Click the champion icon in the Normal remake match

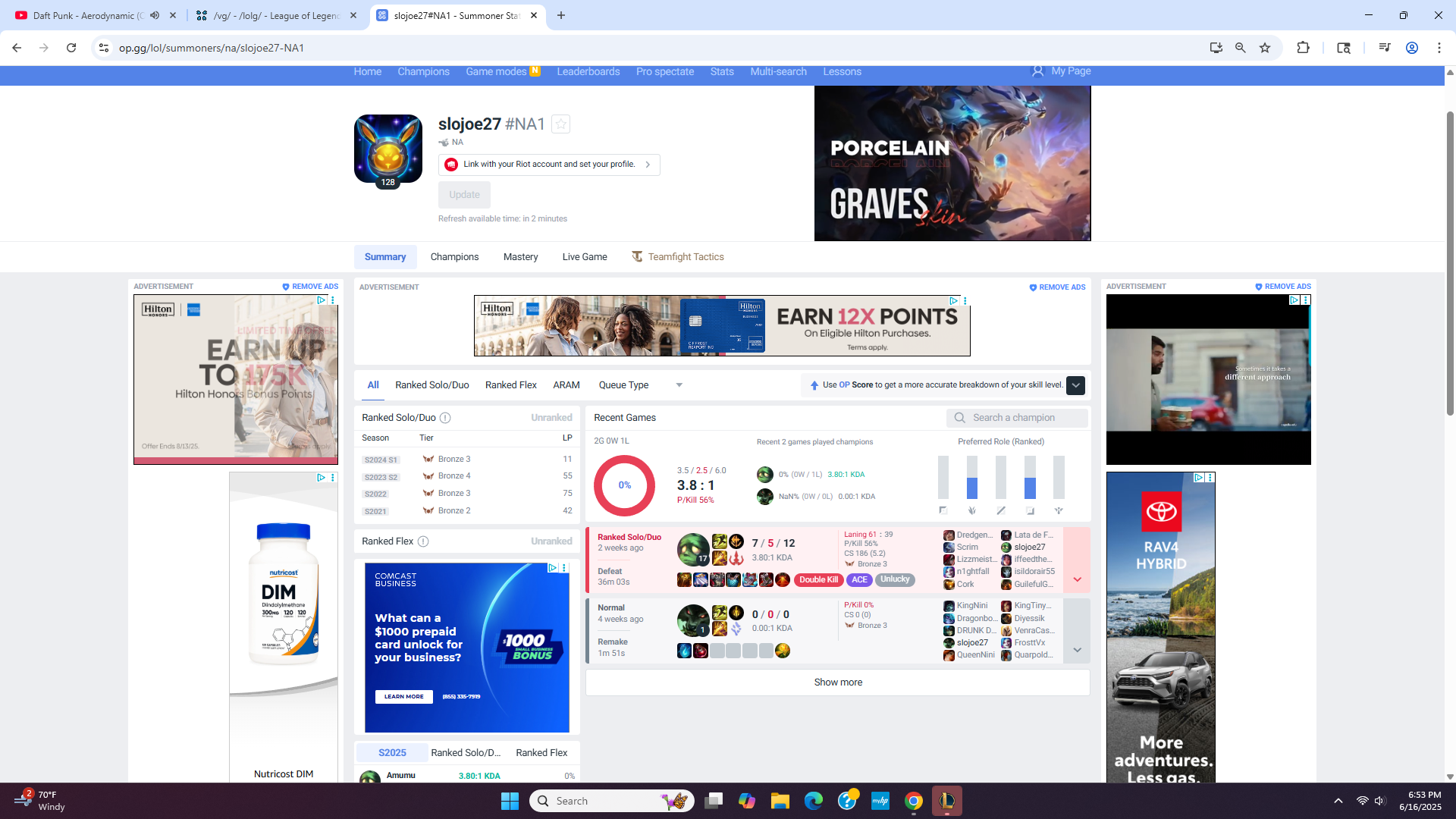coord(692,620)
